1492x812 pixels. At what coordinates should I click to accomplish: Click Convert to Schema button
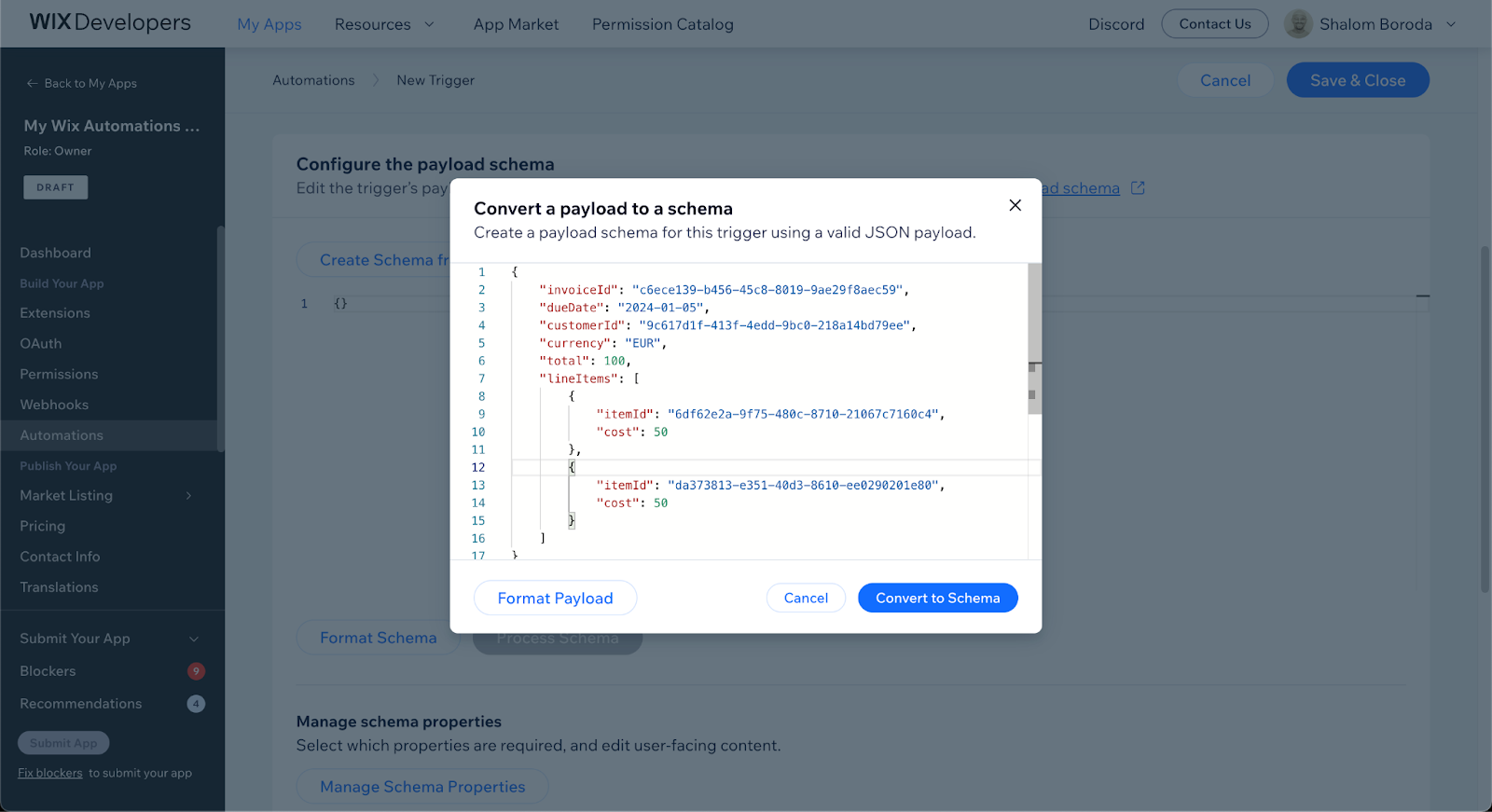tap(938, 599)
